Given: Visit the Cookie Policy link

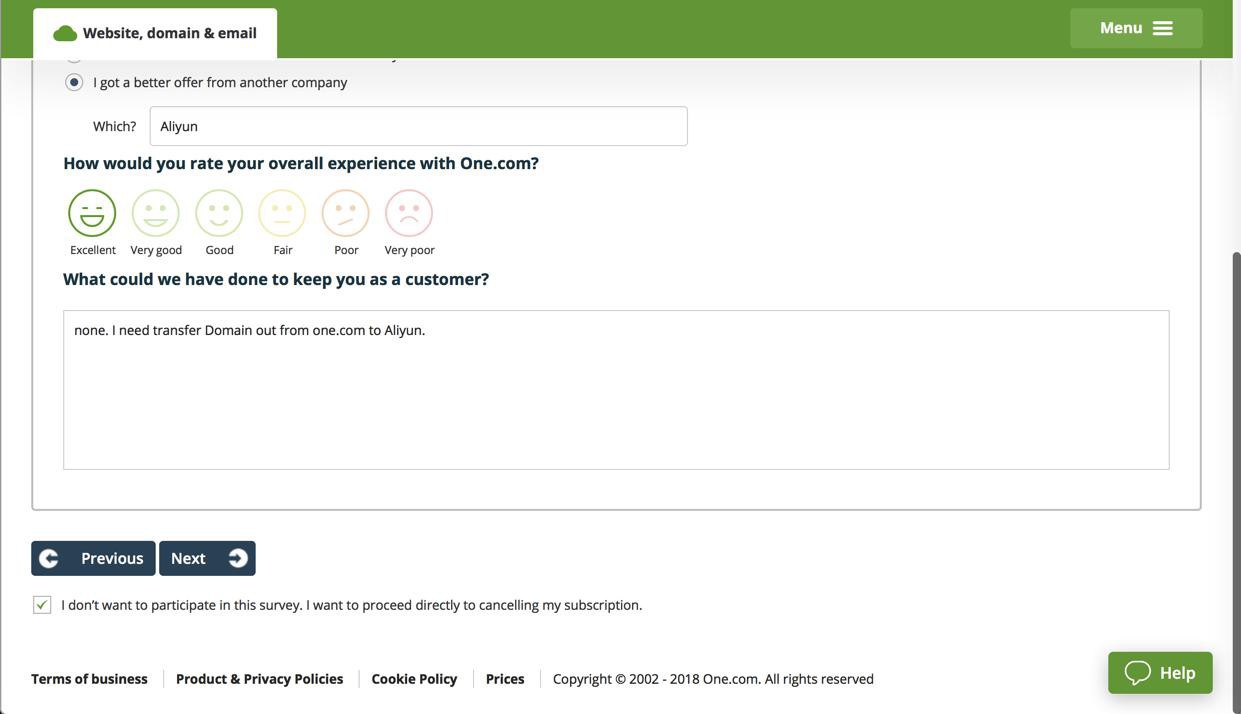Looking at the screenshot, I should pos(414,679).
